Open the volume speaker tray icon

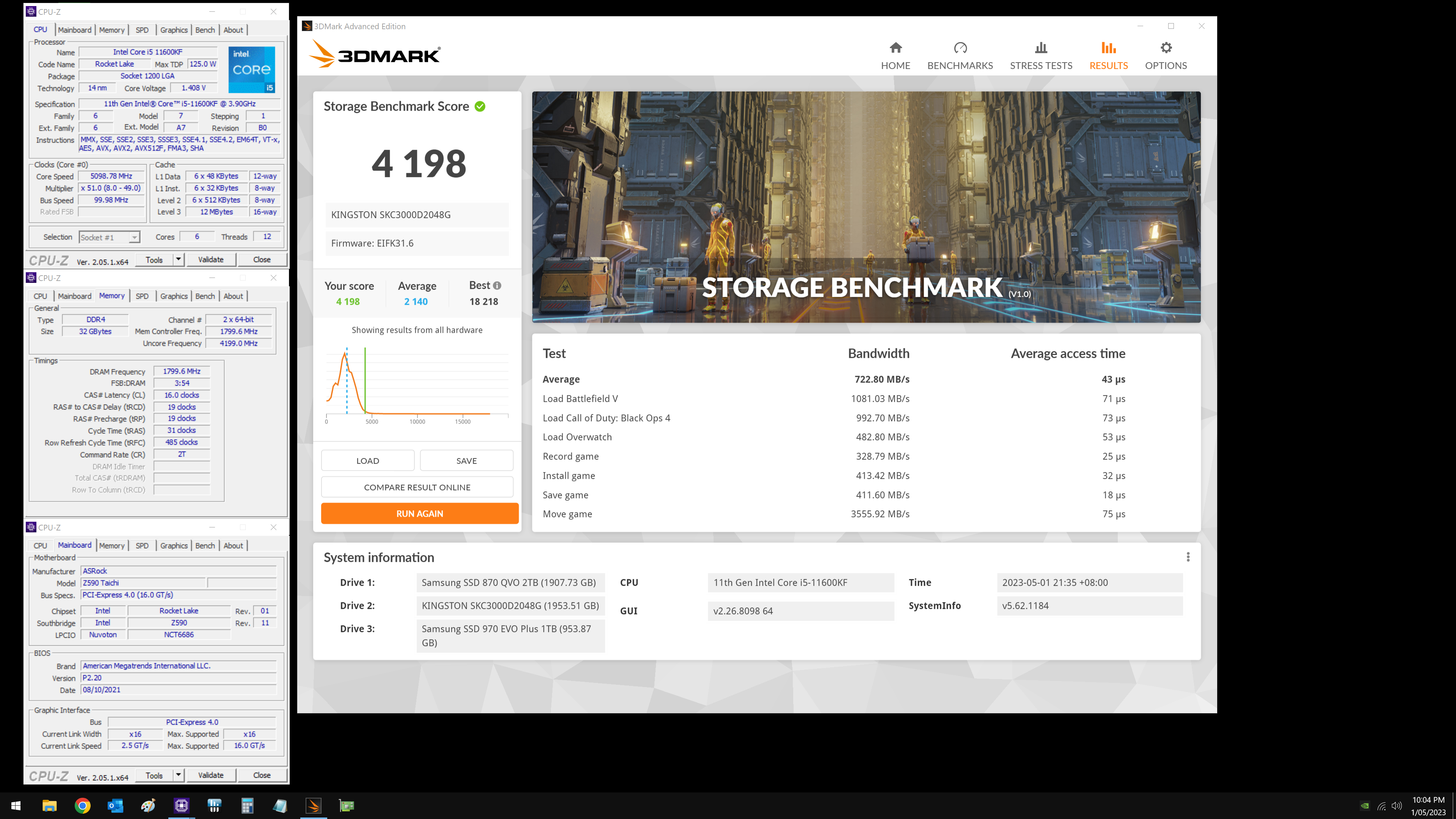(x=1396, y=806)
